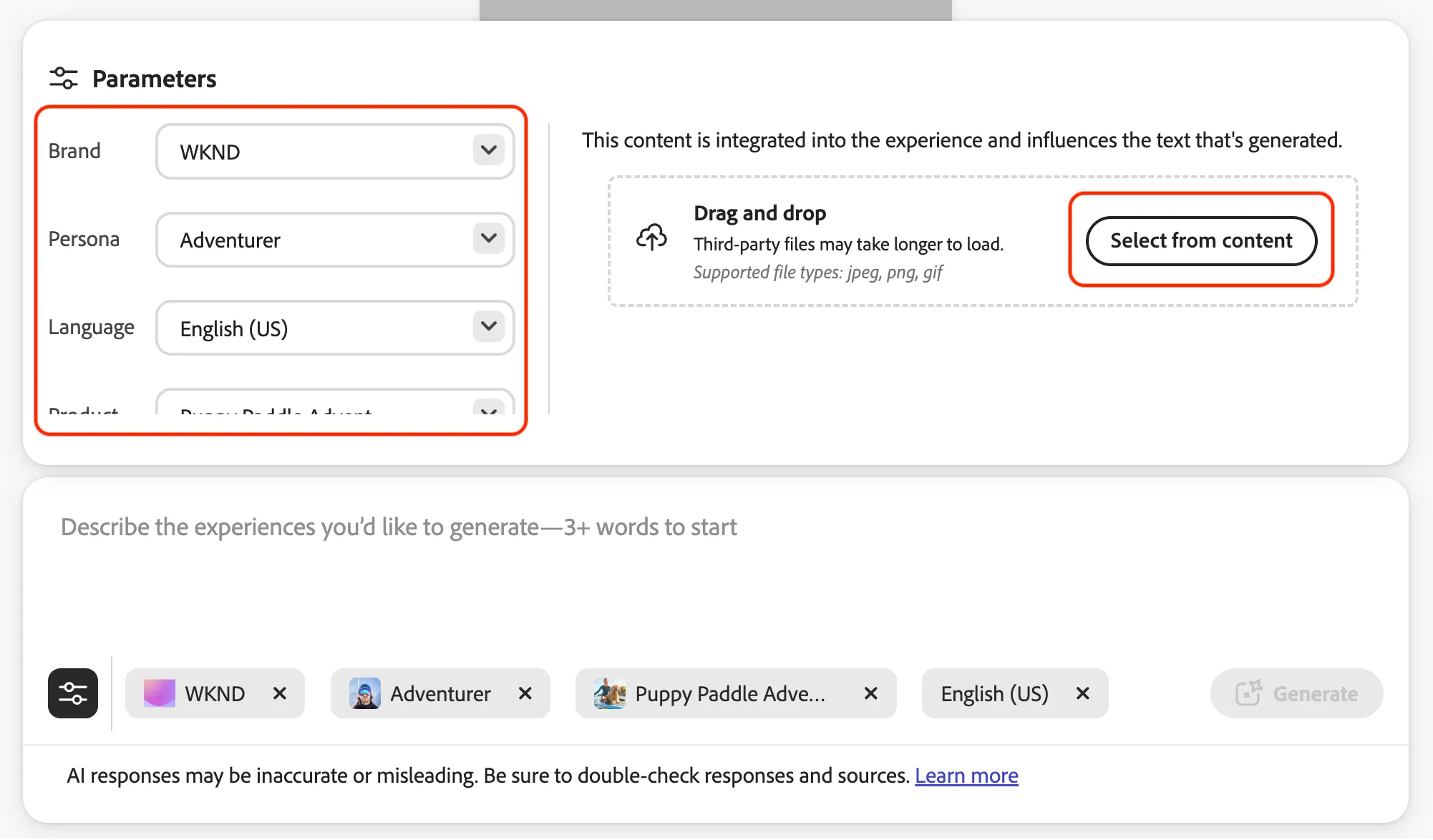Expand the Persona dropdown chevron
Screen dimensions: 1433x840
(489, 238)
